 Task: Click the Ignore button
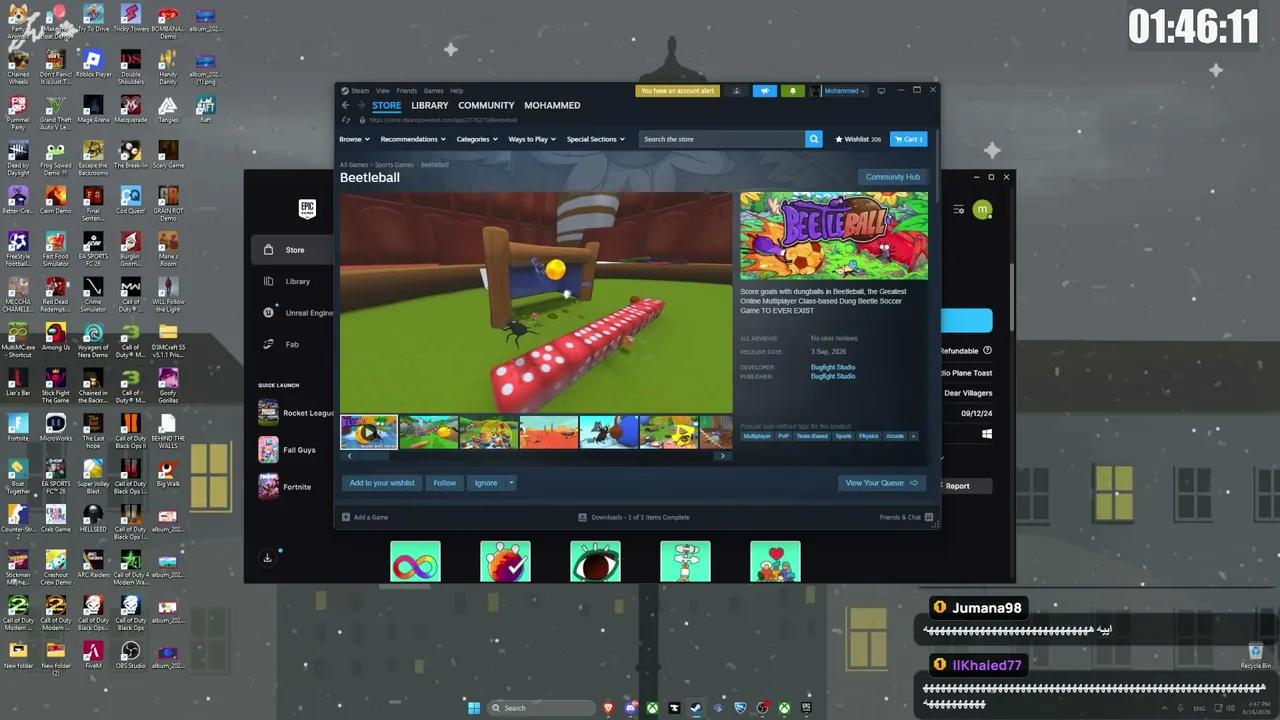(x=486, y=483)
